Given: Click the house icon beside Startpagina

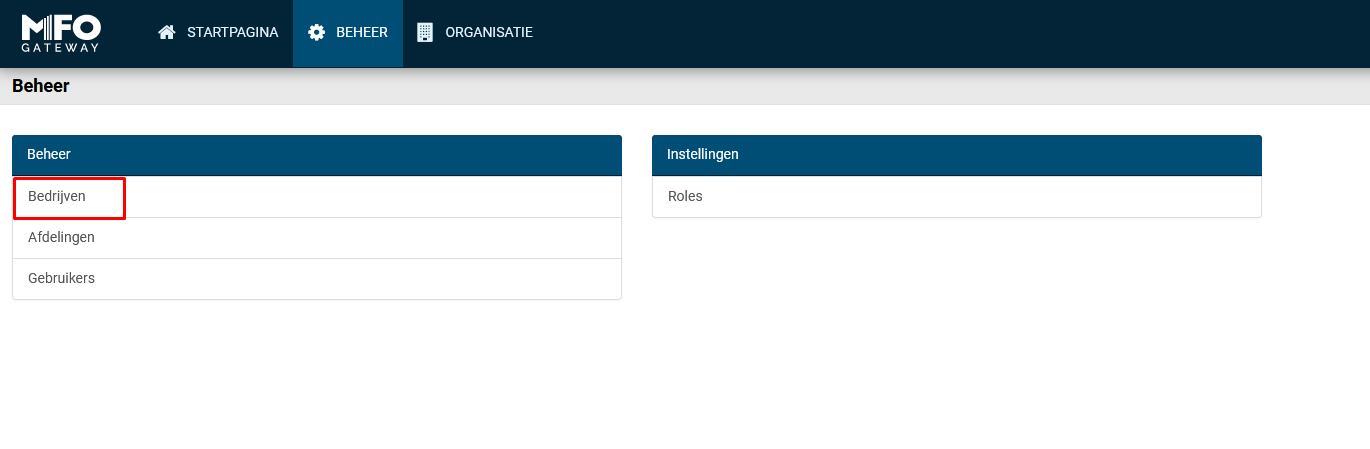Looking at the screenshot, I should coord(167,33).
